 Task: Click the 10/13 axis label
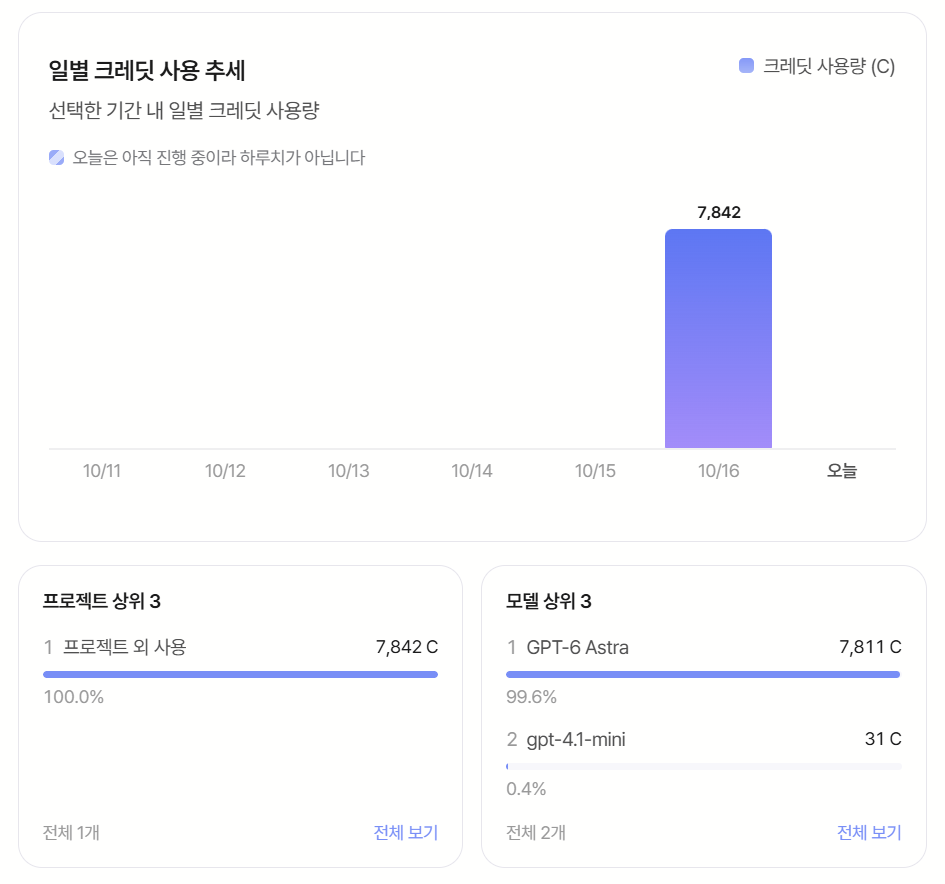point(348,471)
